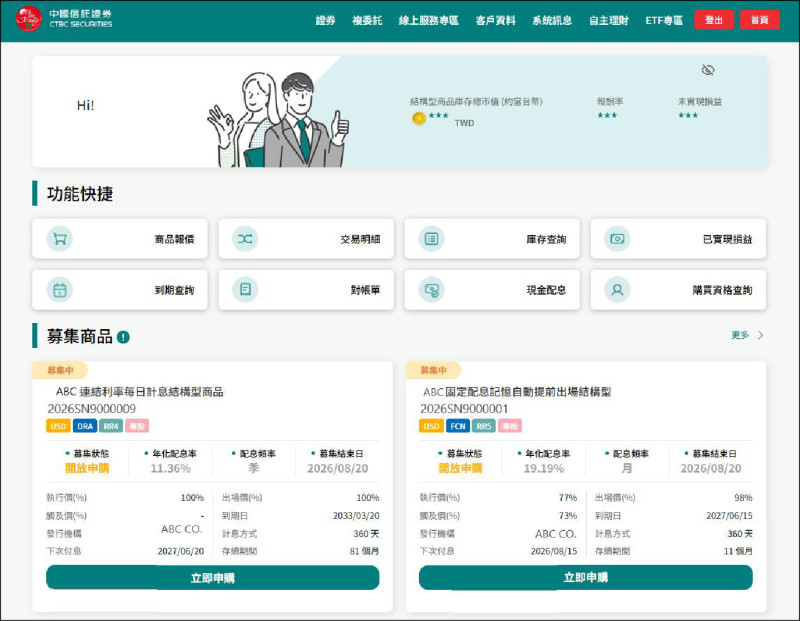
Task: Click the 結構型商品庫存總市值 label in the banner
Action: point(476,102)
